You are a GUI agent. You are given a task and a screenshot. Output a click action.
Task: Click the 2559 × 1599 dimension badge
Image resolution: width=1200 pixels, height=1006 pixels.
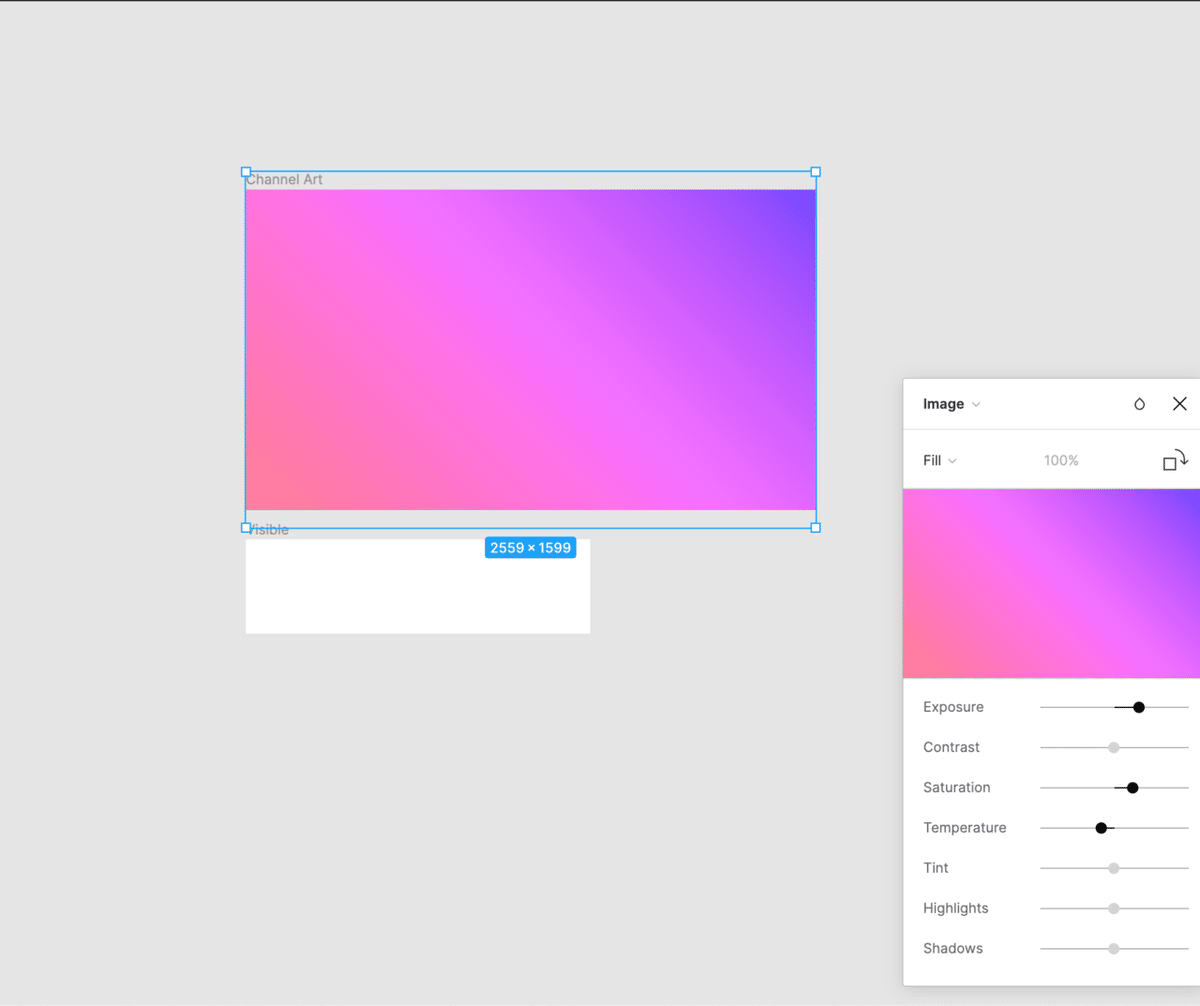point(530,548)
